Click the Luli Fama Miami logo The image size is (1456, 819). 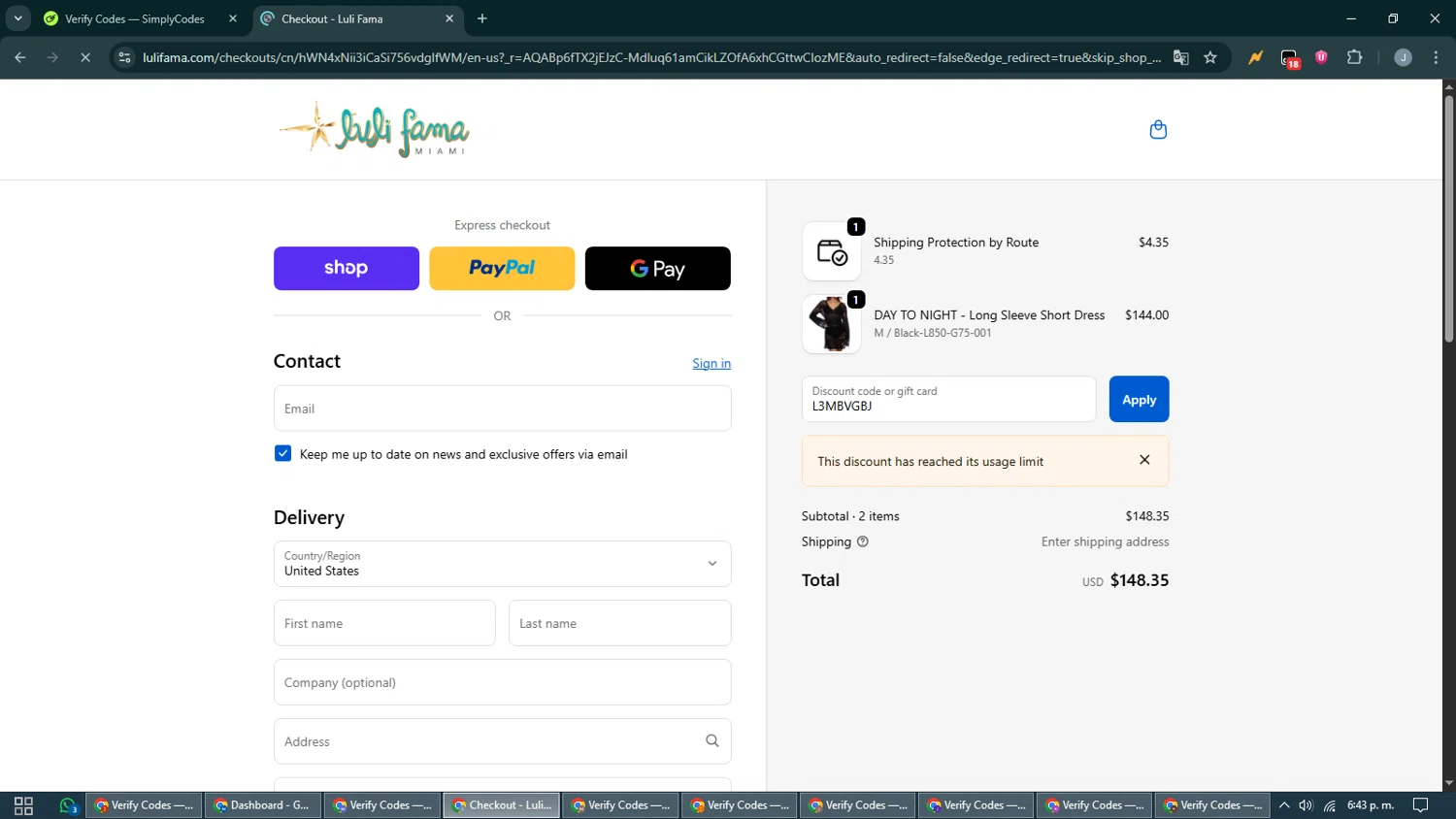pyautogui.click(x=375, y=129)
